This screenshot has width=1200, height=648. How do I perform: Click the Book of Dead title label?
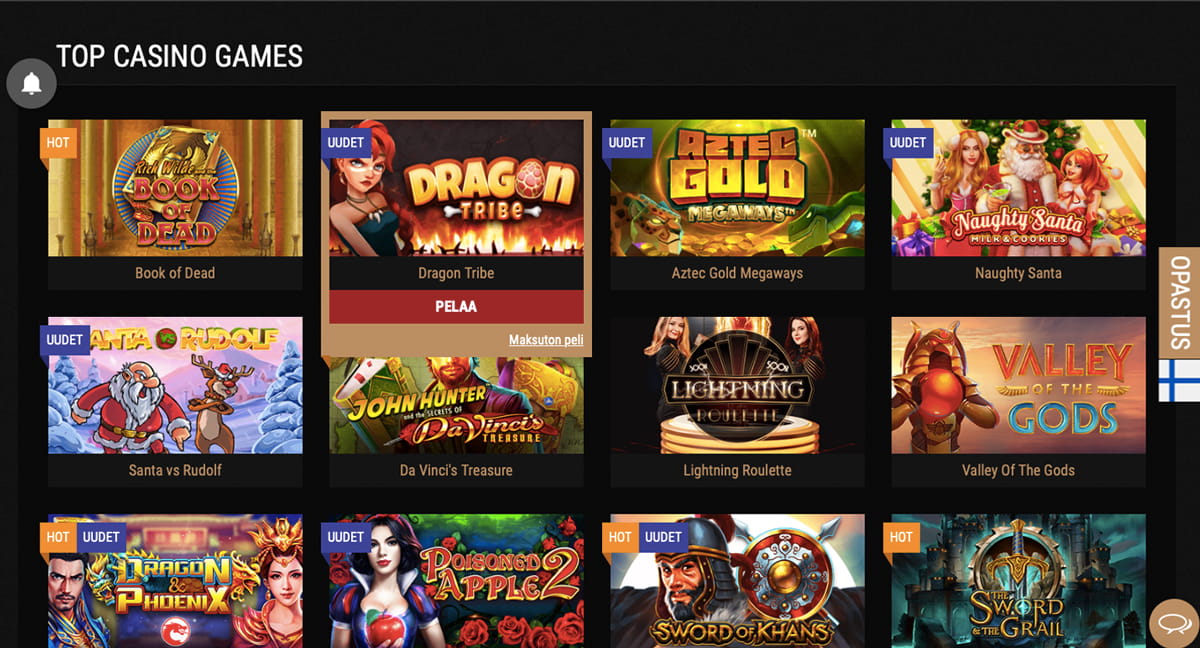(x=175, y=273)
